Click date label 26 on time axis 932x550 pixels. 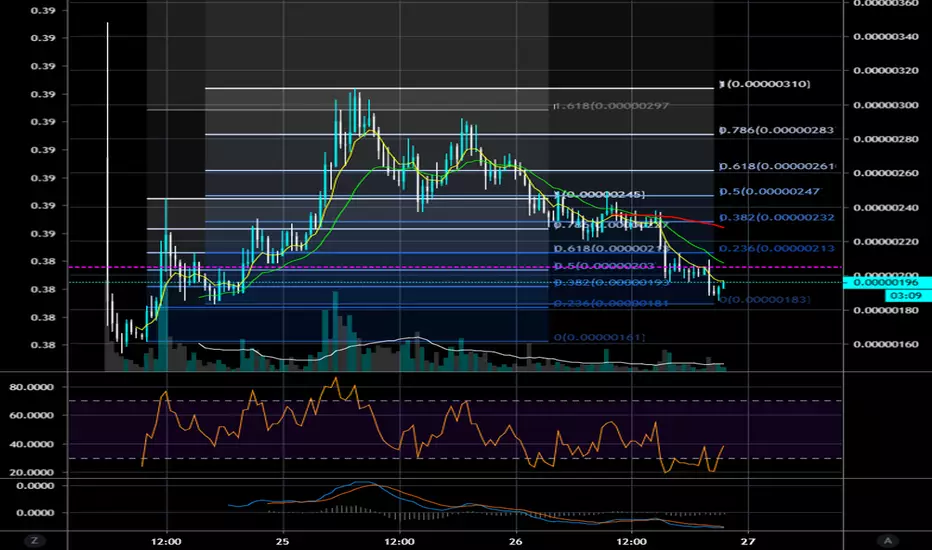tap(515, 541)
